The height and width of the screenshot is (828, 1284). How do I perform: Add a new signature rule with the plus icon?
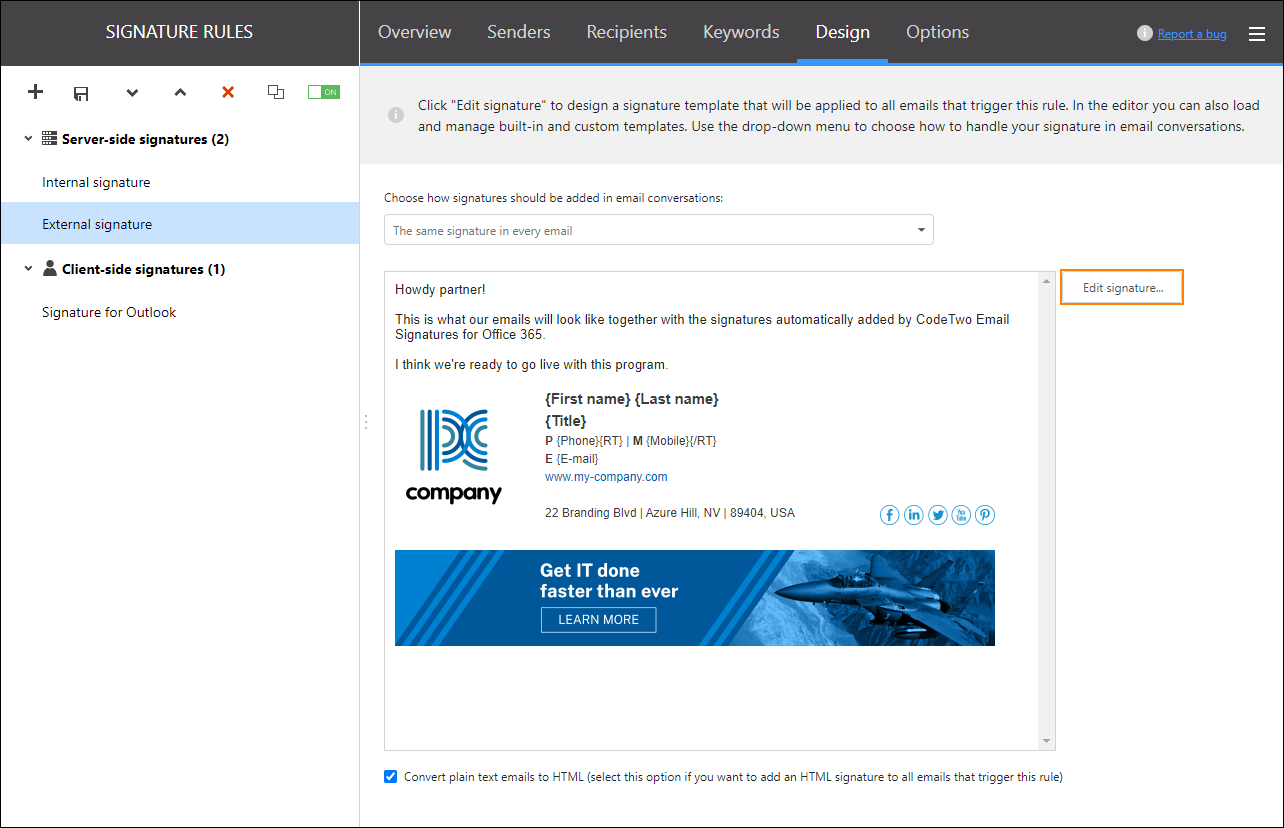35,92
